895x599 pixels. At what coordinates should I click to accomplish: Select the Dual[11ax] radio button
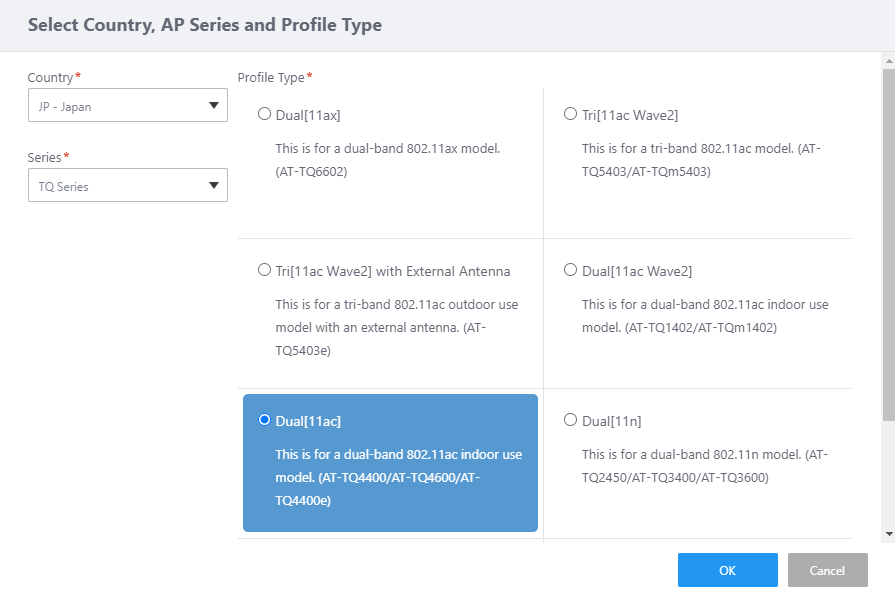pos(264,114)
